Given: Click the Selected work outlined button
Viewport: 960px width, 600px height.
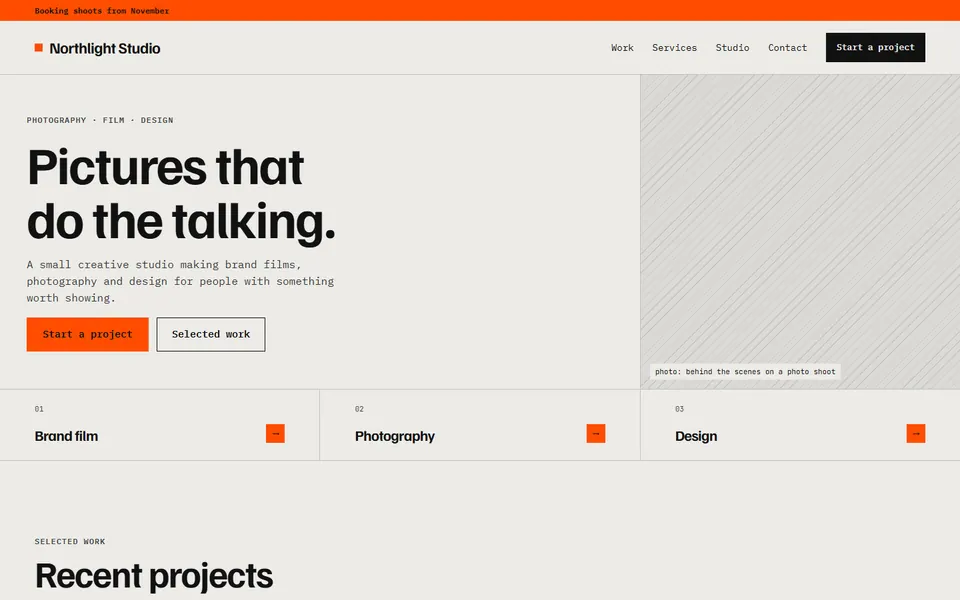Looking at the screenshot, I should 211,334.
